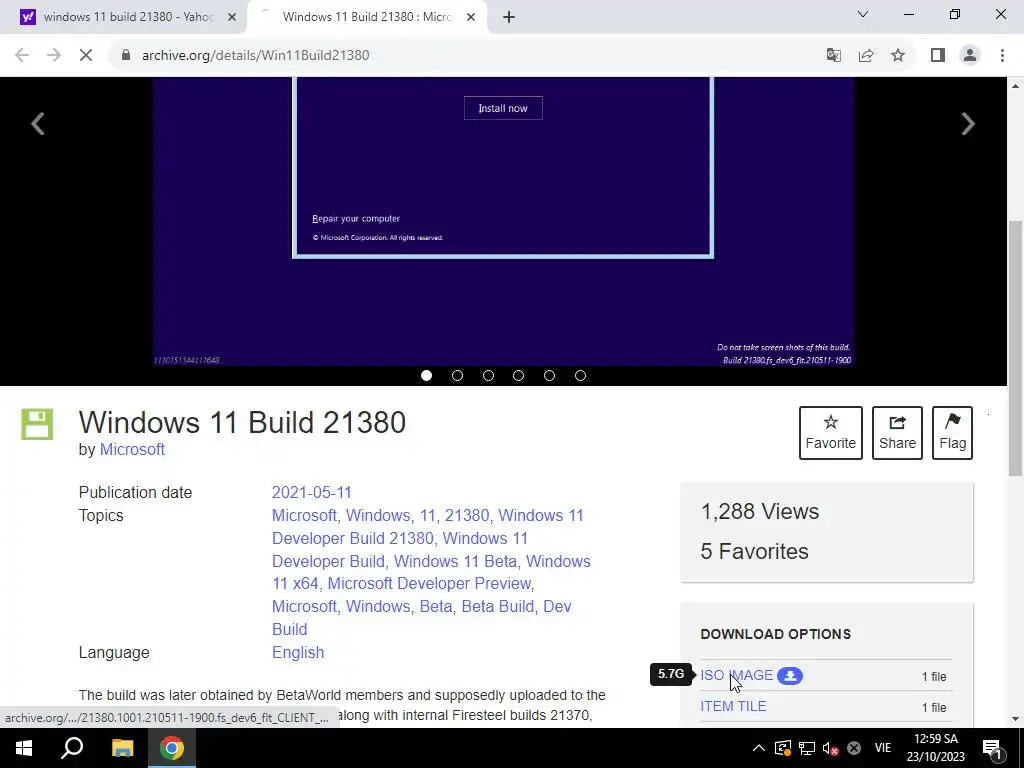
Task: Click the scrollbar up arrow
Action: click(x=1015, y=86)
